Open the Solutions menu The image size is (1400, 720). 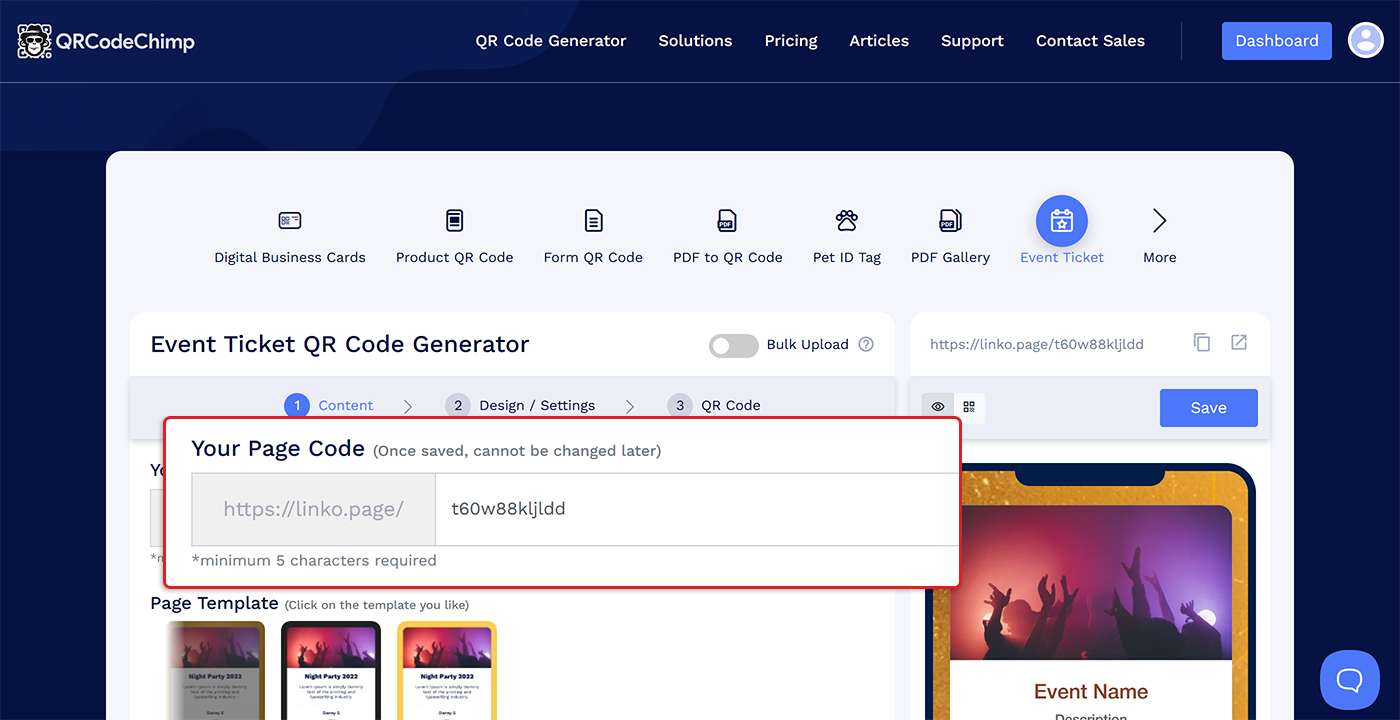click(695, 41)
